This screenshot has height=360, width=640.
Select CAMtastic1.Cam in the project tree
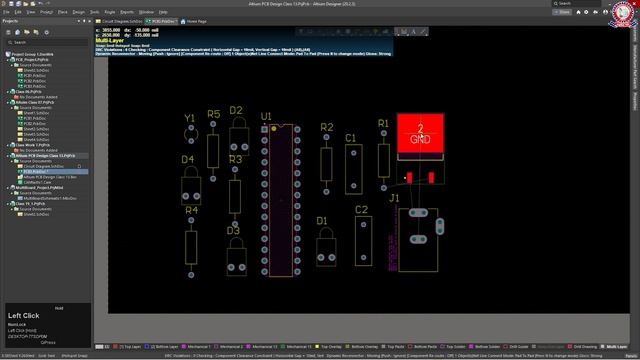pyautogui.click(x=37, y=182)
